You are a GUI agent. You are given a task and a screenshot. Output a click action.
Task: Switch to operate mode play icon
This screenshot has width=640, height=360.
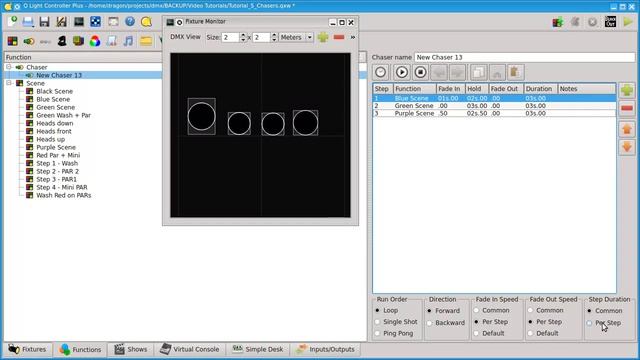point(628,22)
